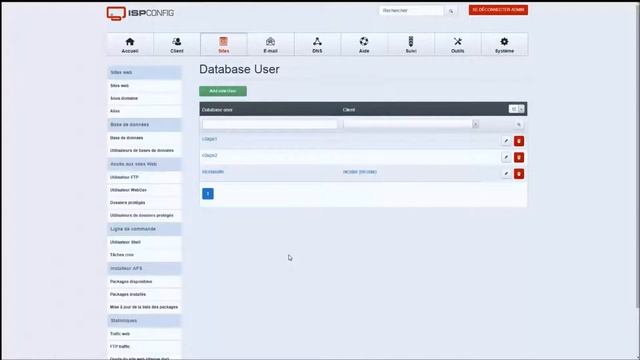The width and height of the screenshot is (640, 360).
Task: Open the third database user link
Action: (x=213, y=172)
